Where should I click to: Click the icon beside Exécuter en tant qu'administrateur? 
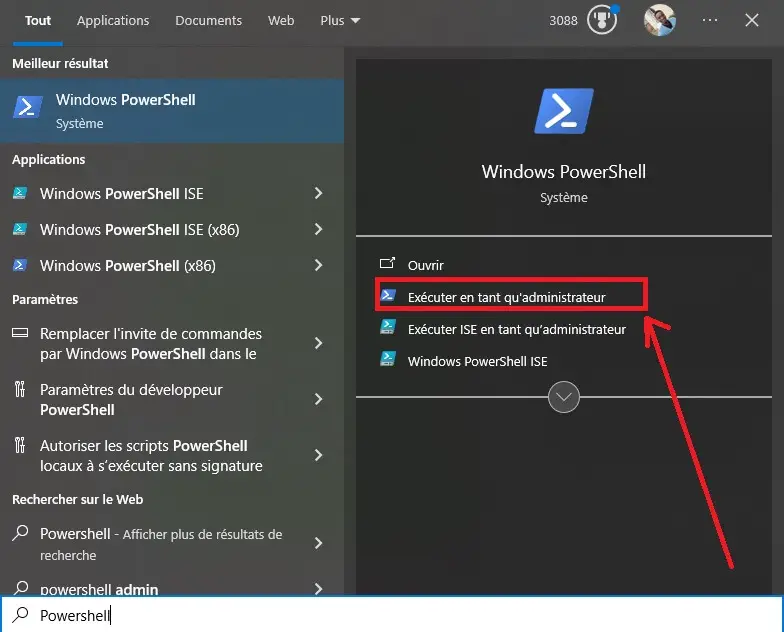coord(388,296)
